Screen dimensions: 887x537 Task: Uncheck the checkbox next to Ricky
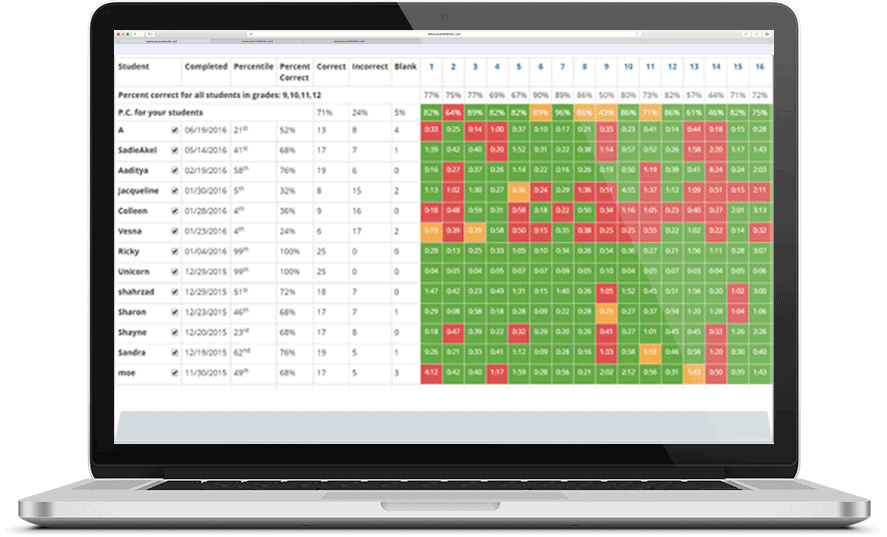tap(175, 250)
